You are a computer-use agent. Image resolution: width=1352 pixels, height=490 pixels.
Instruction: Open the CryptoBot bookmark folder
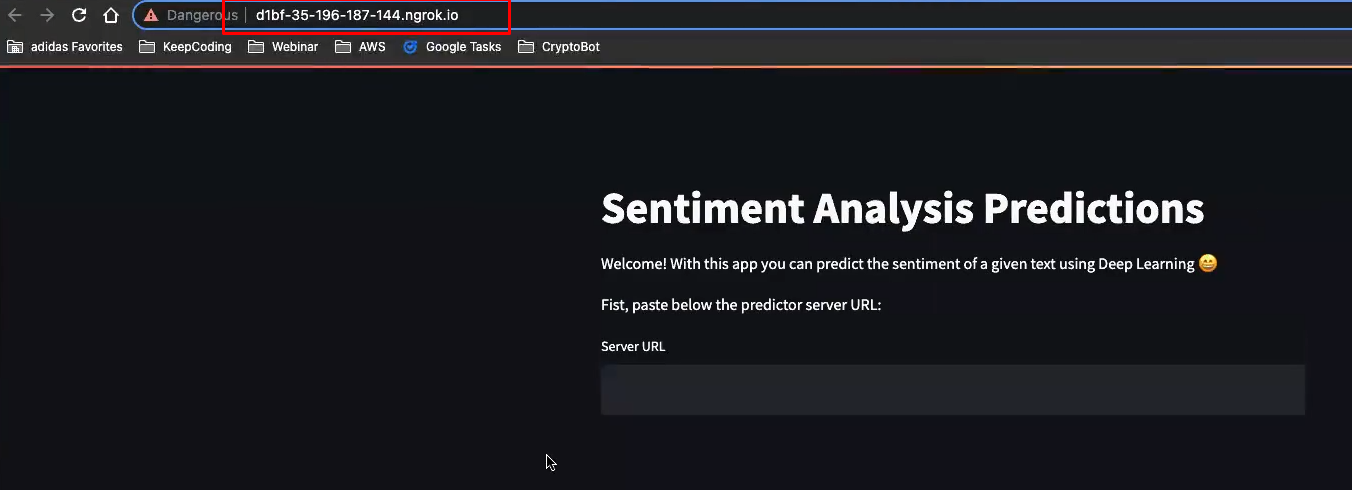point(559,46)
